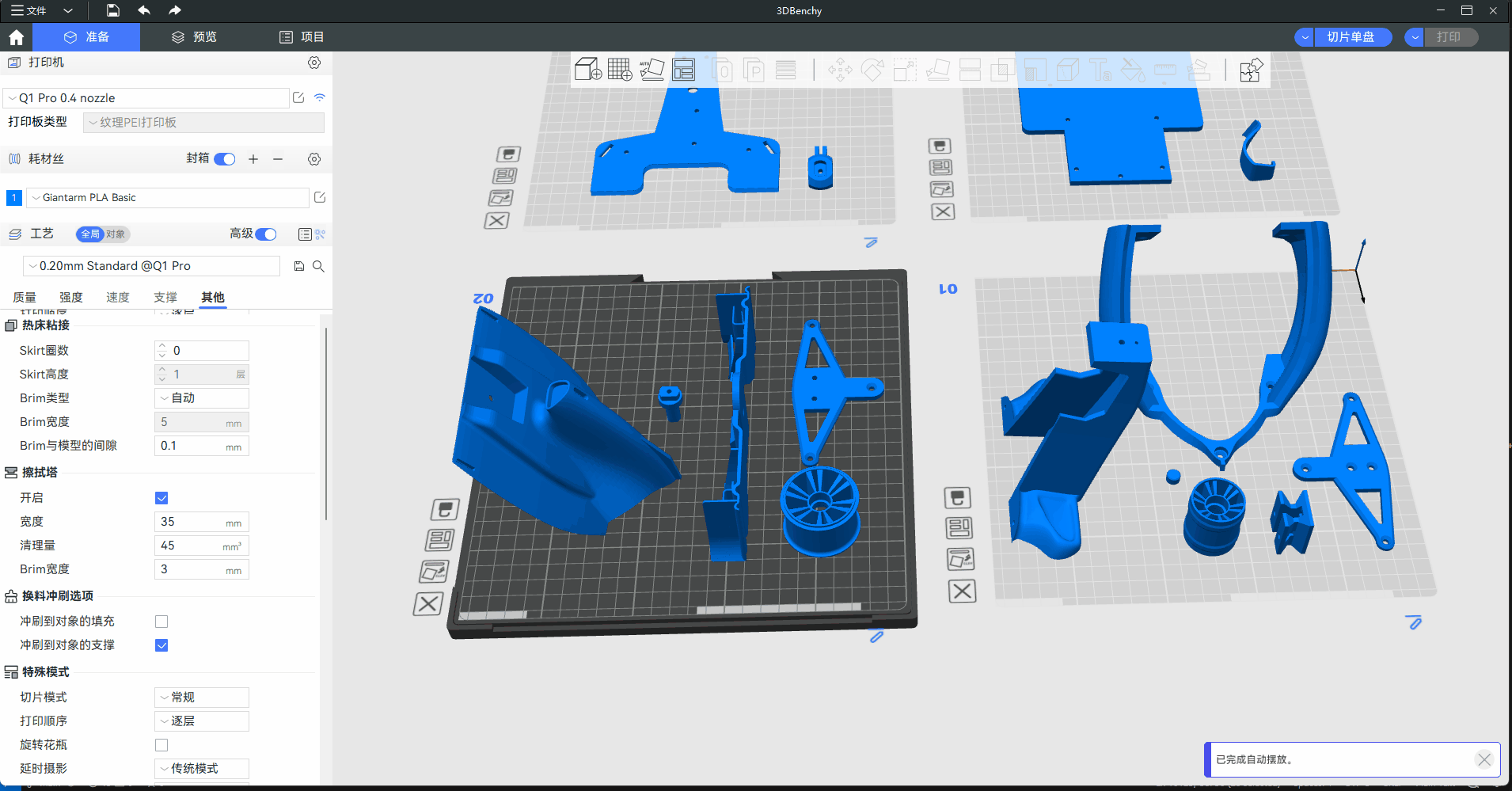The image size is (1512, 791).
Task: Click the search icon beside process preset
Action: (318, 266)
